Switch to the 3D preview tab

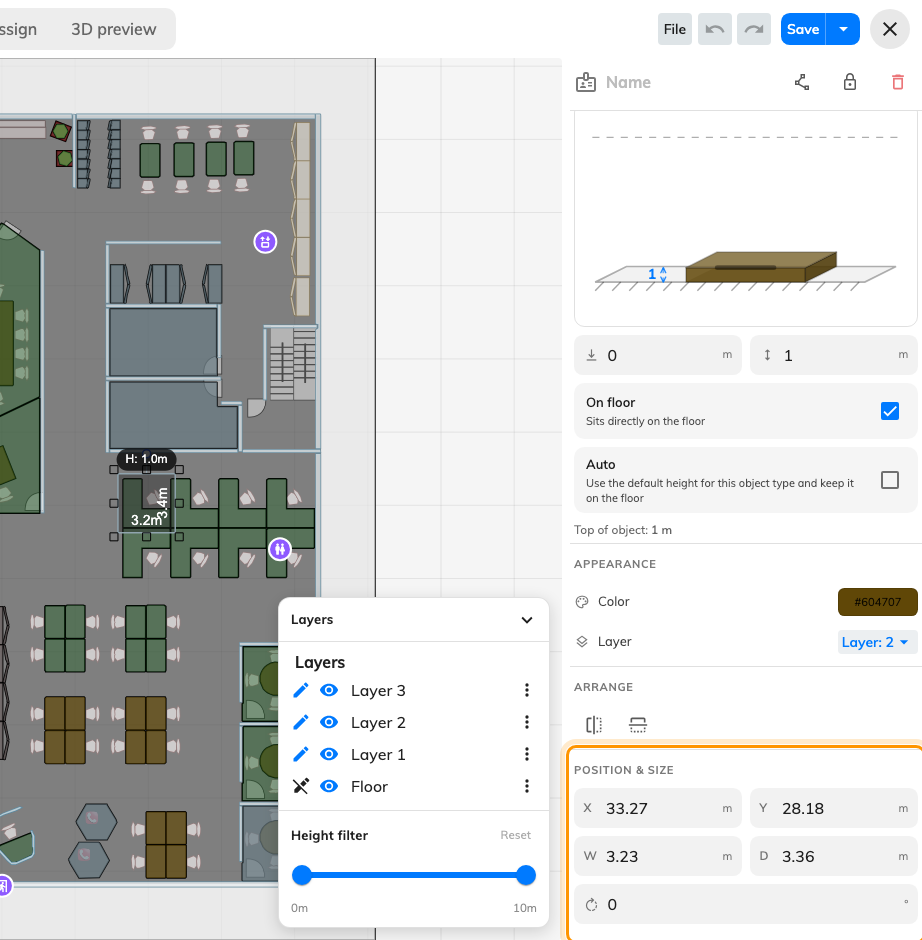pyautogui.click(x=114, y=29)
